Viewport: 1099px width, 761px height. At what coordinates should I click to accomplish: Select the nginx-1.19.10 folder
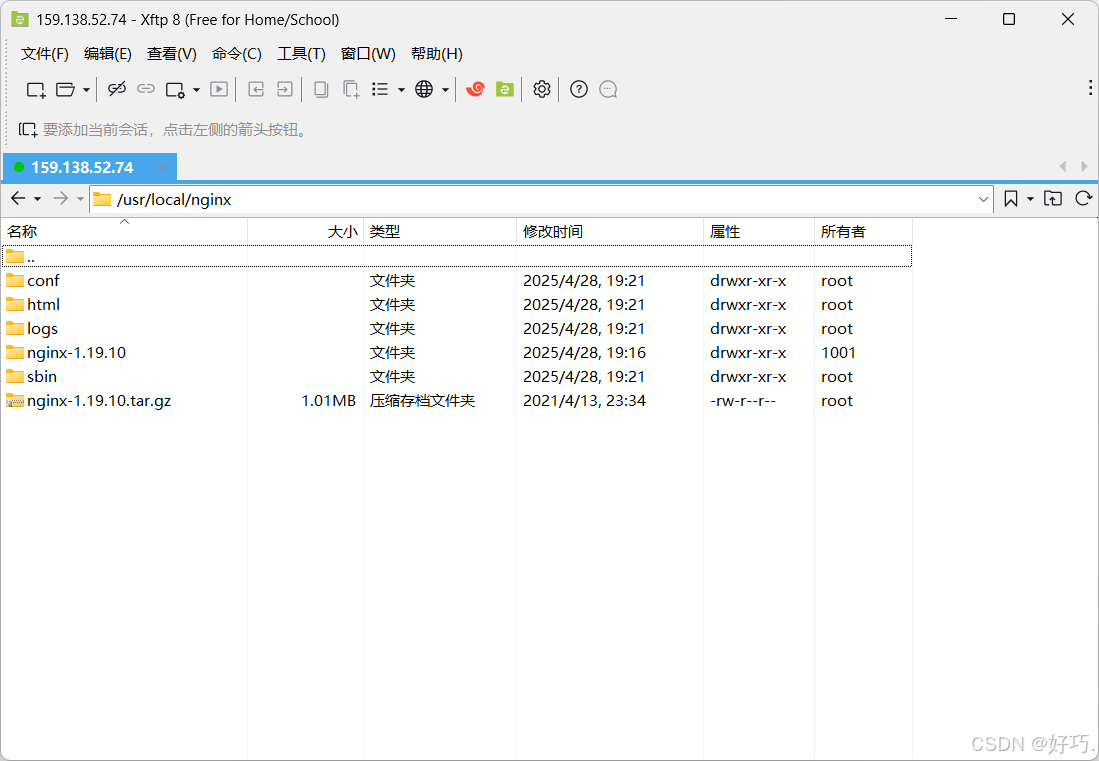pyautogui.click(x=457, y=352)
